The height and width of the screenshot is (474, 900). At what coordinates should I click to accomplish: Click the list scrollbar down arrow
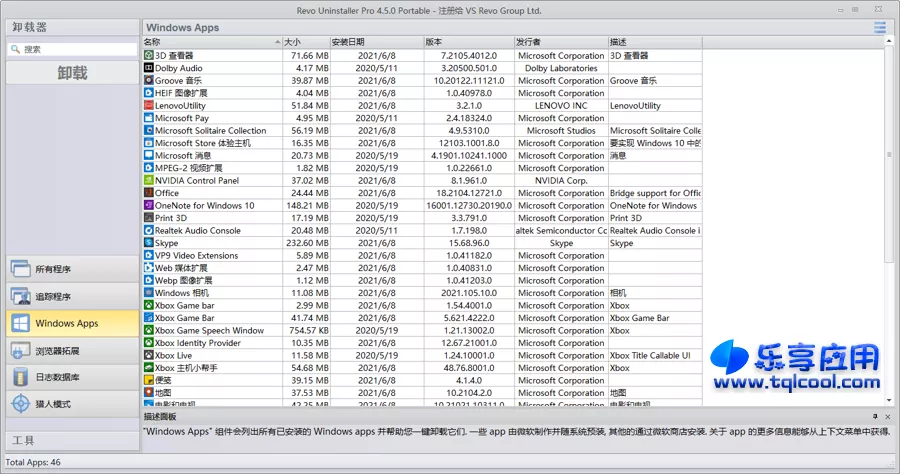pyautogui.click(x=889, y=401)
